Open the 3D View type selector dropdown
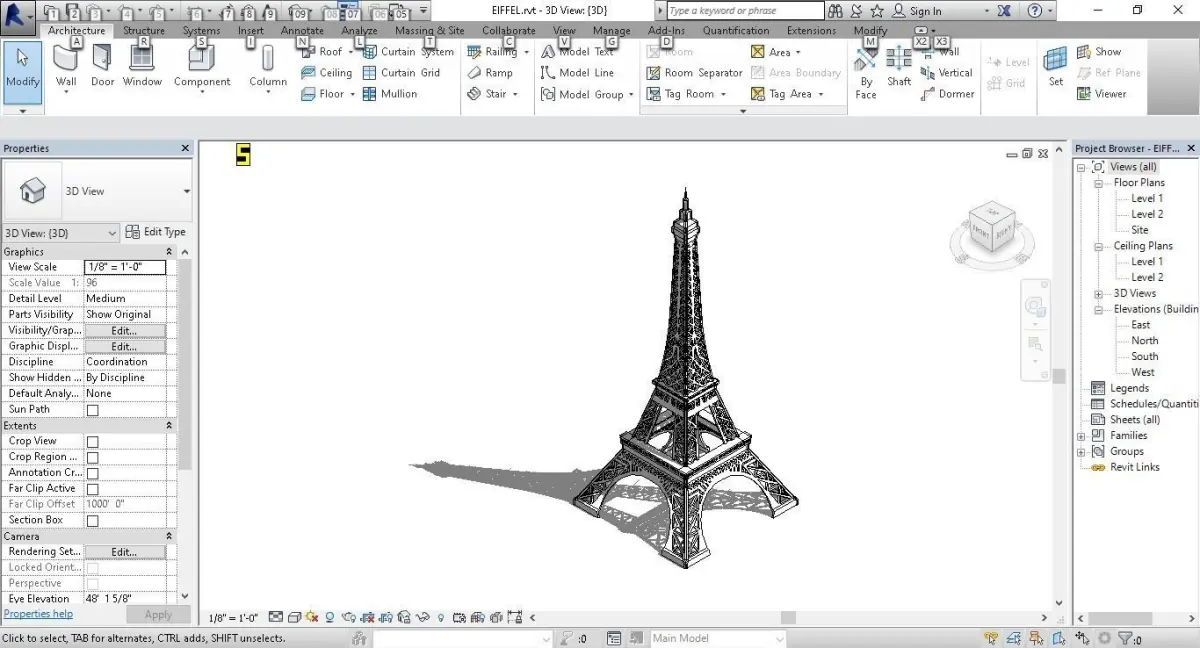 click(x=186, y=192)
